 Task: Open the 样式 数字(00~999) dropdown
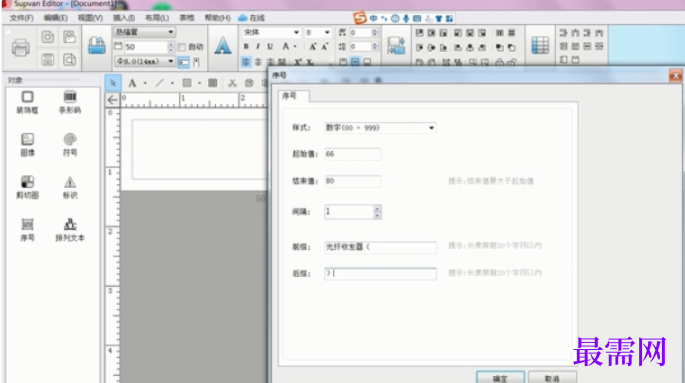380,128
